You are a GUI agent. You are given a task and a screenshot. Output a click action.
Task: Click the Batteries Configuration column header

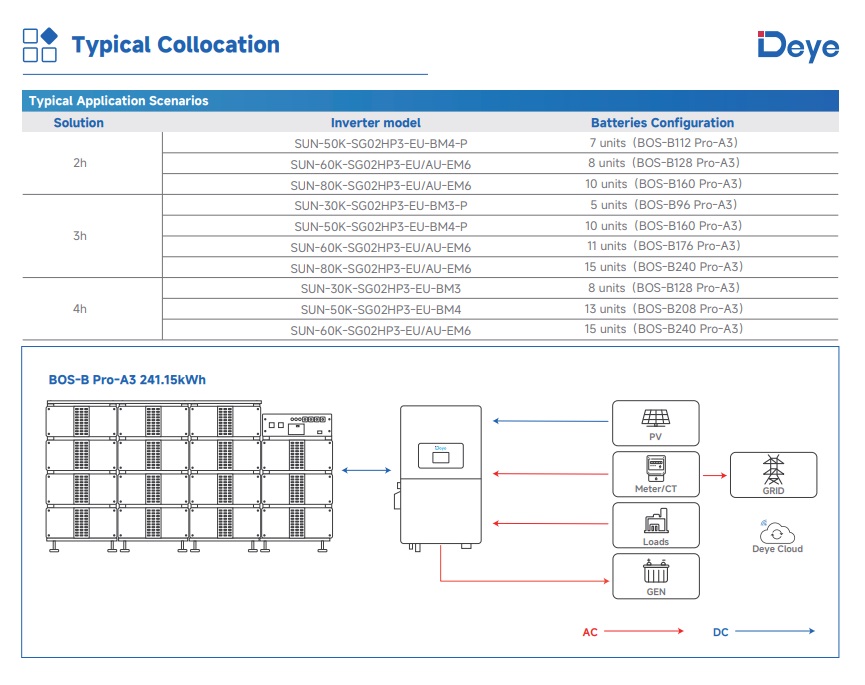[x=662, y=123]
